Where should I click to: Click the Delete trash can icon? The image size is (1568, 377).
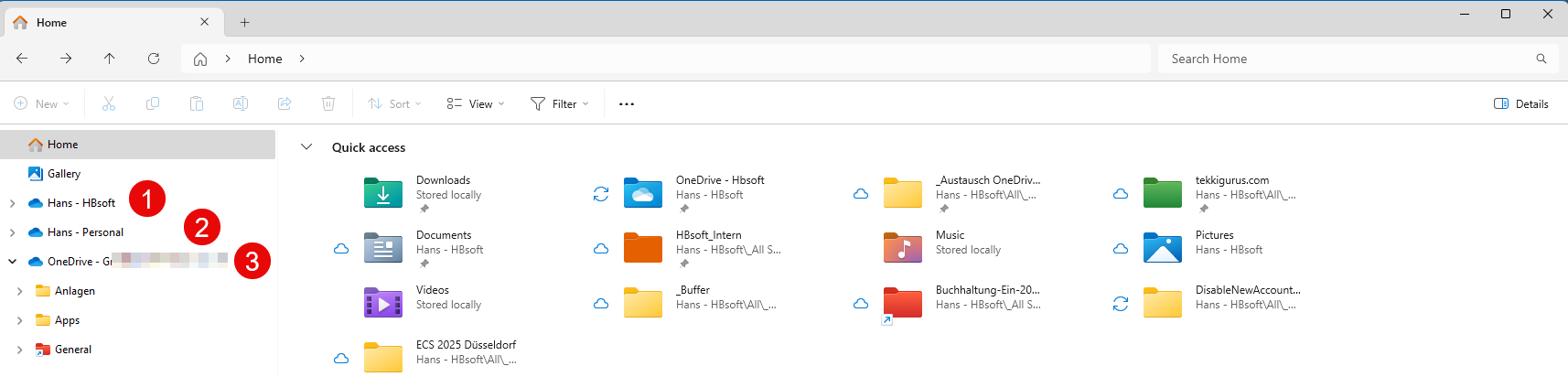point(328,104)
